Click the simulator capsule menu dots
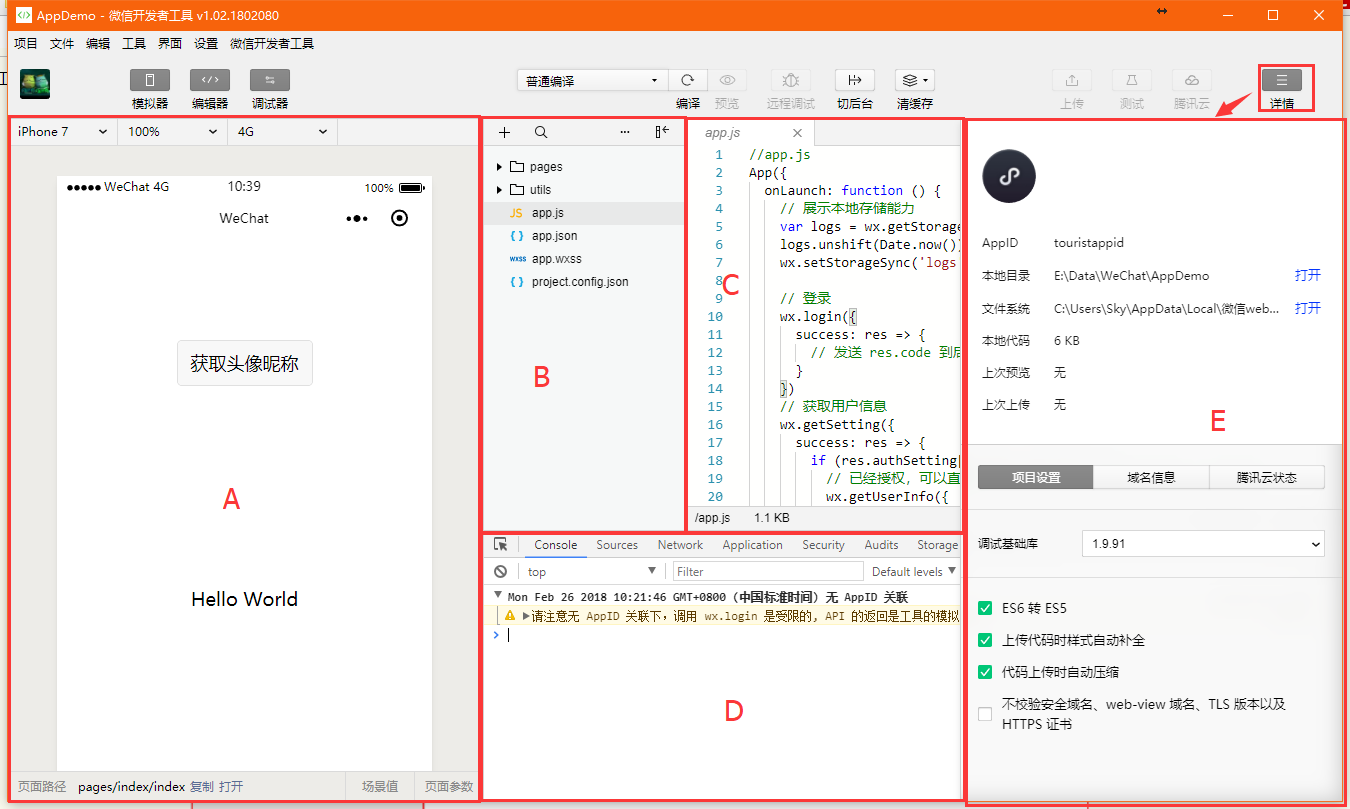Viewport: 1350px width, 809px height. [357, 218]
